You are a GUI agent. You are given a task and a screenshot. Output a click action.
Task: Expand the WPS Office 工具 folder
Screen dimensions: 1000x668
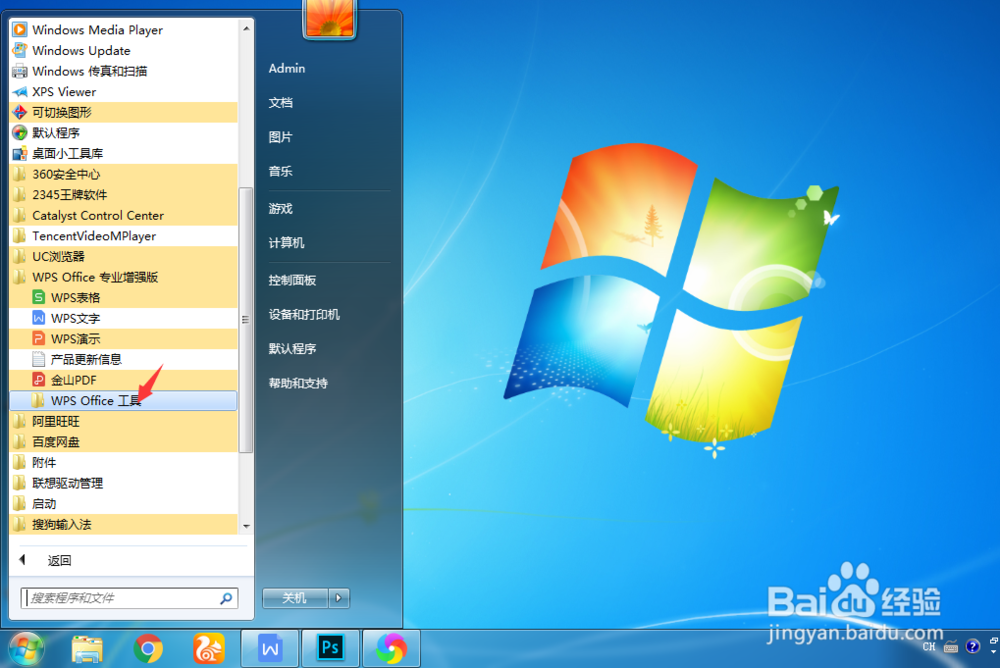coord(124,401)
